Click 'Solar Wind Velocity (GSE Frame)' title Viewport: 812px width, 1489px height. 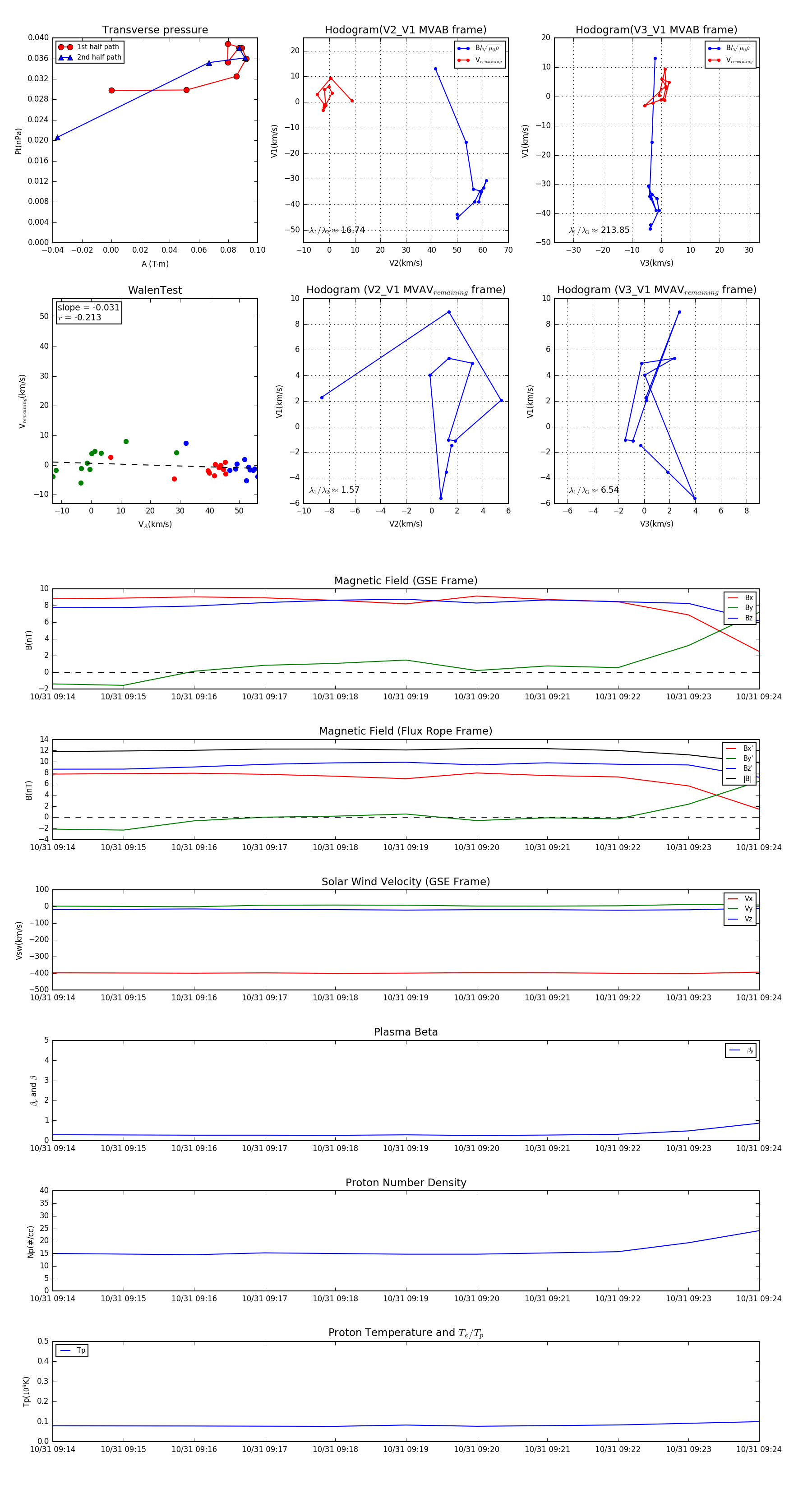pos(406,882)
